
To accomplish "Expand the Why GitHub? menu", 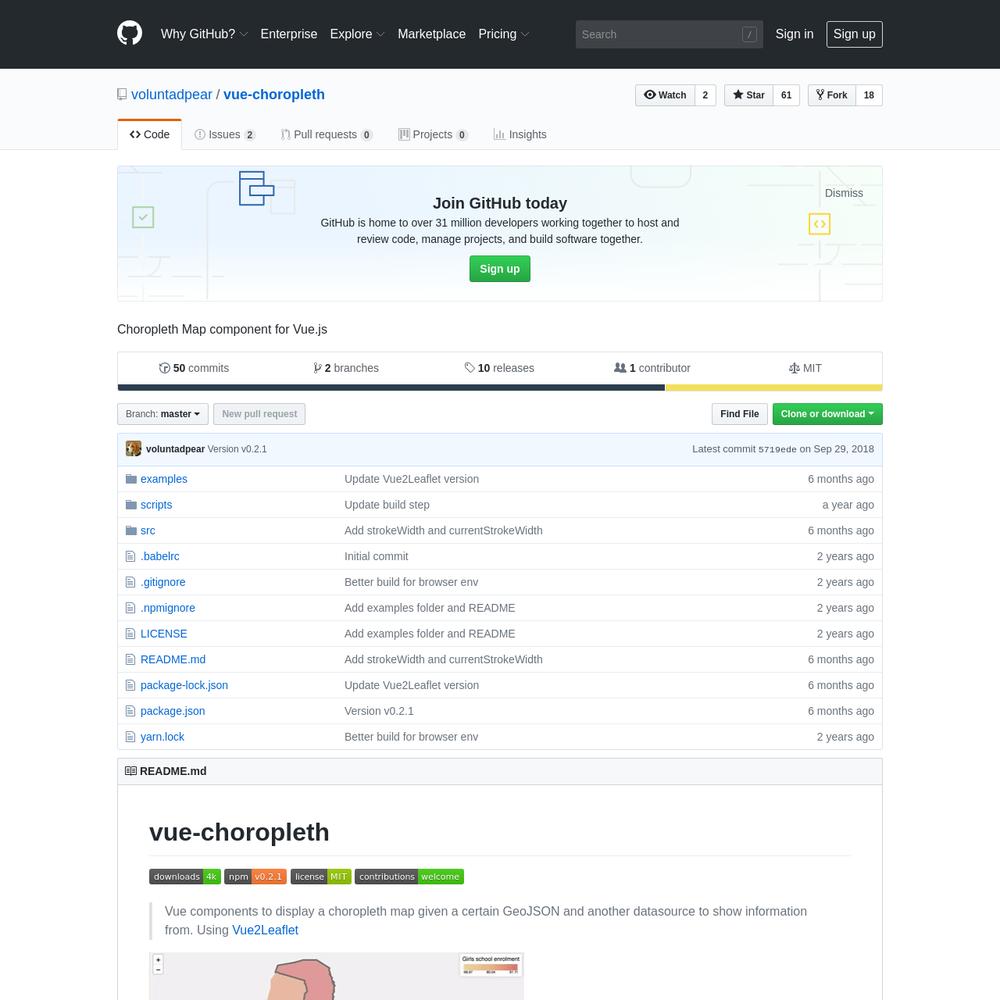I will click(204, 34).
